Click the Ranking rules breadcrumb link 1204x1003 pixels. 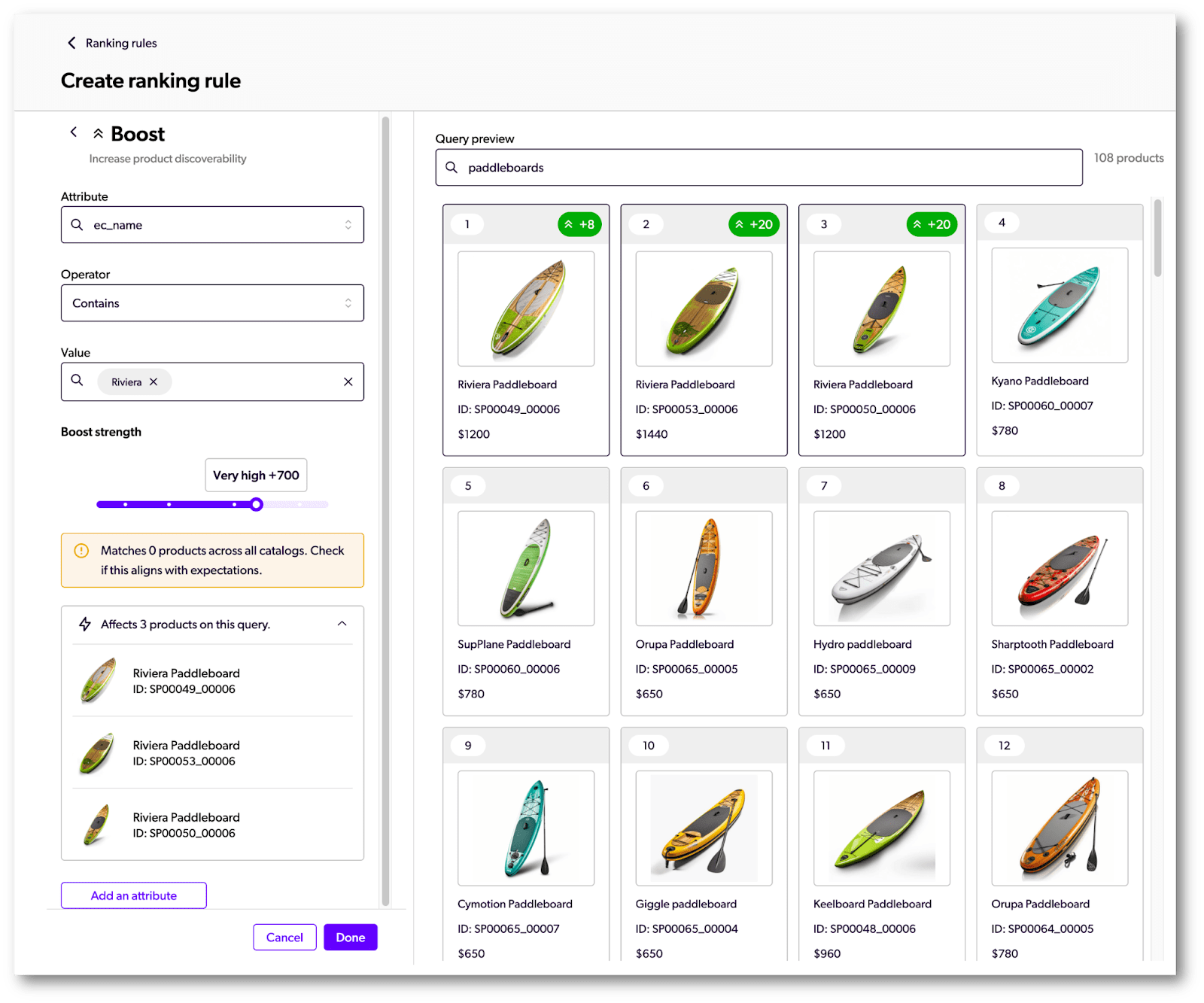pyautogui.click(x=121, y=43)
